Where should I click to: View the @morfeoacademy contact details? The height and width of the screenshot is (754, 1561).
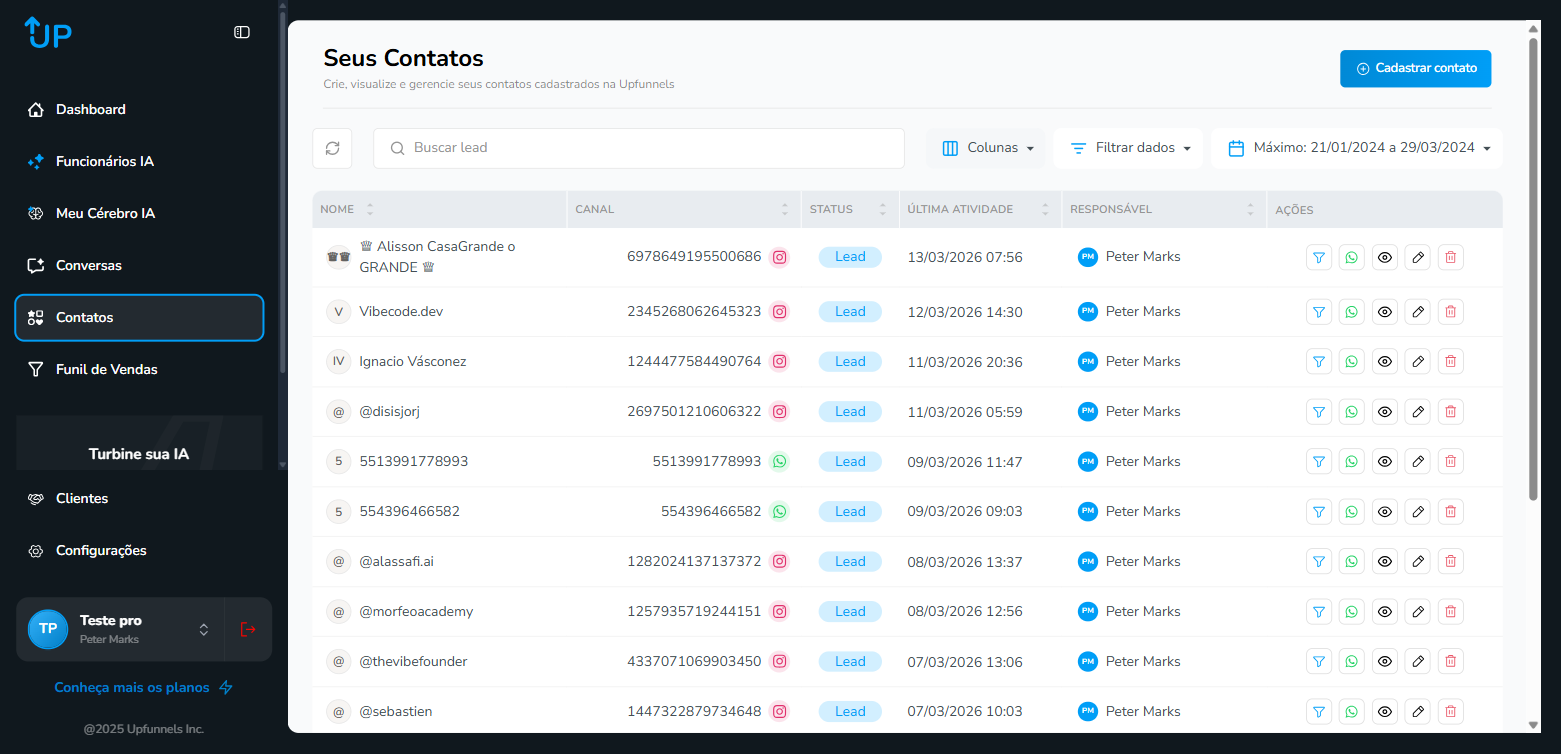pyautogui.click(x=1384, y=611)
